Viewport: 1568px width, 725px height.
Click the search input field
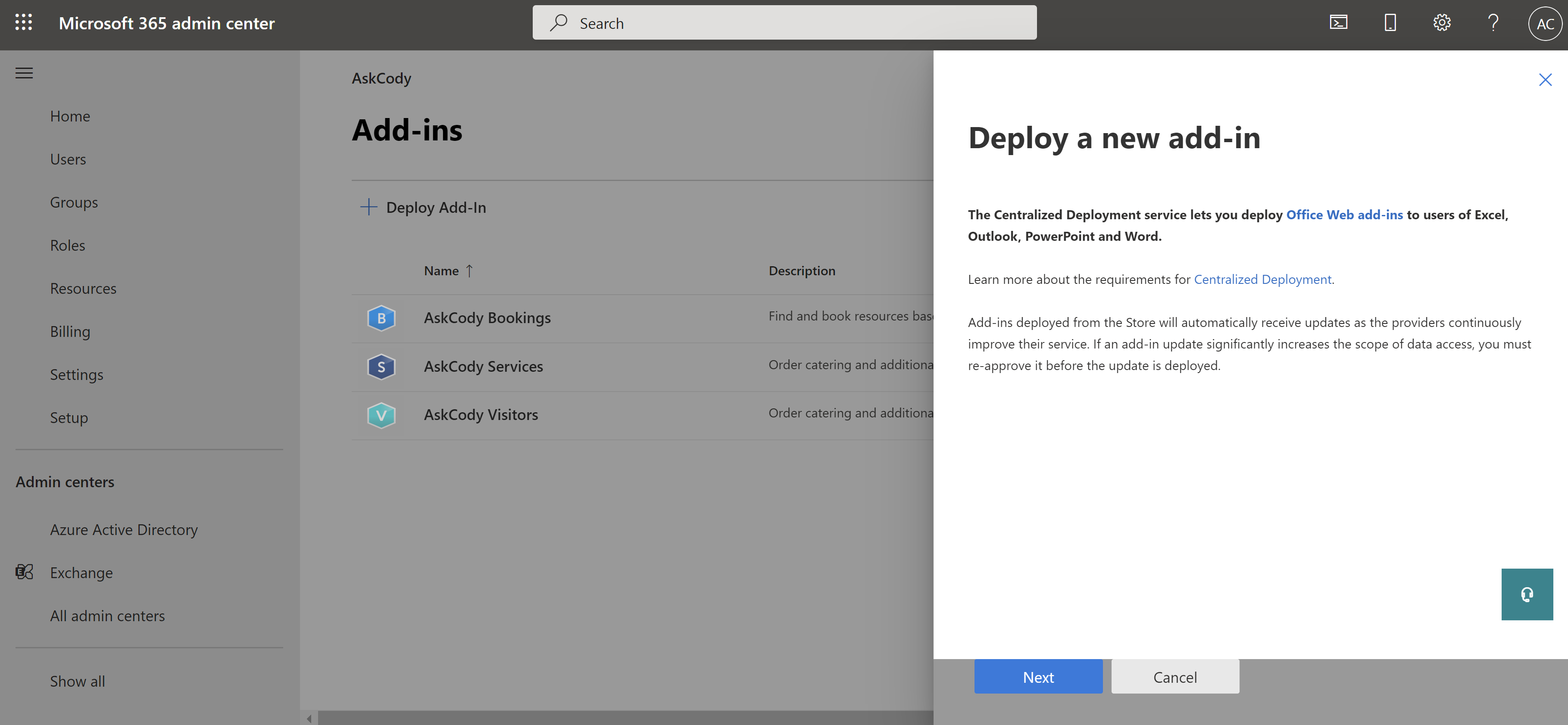tap(784, 22)
